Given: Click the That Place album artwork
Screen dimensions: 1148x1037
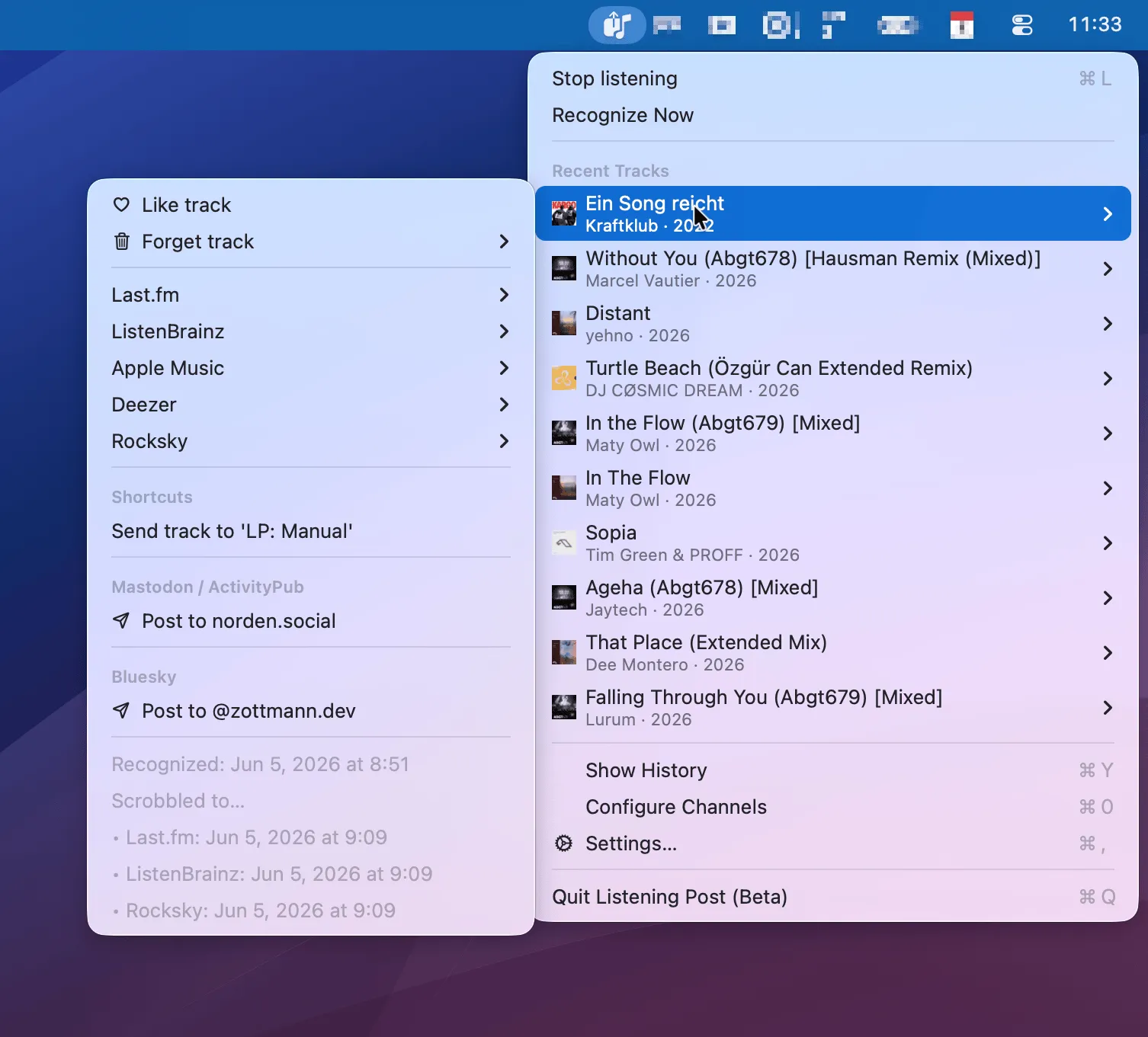Looking at the screenshot, I should [564, 652].
